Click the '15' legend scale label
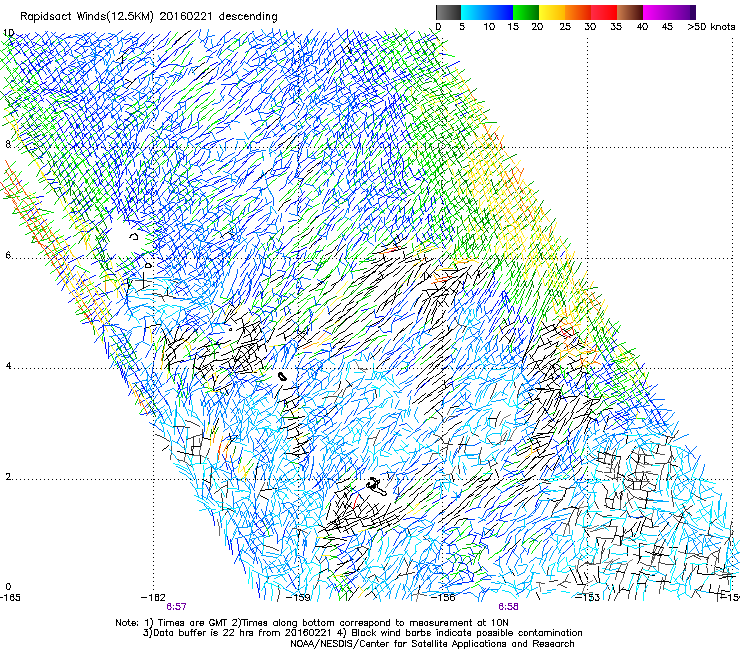740x650 pixels. (513, 27)
